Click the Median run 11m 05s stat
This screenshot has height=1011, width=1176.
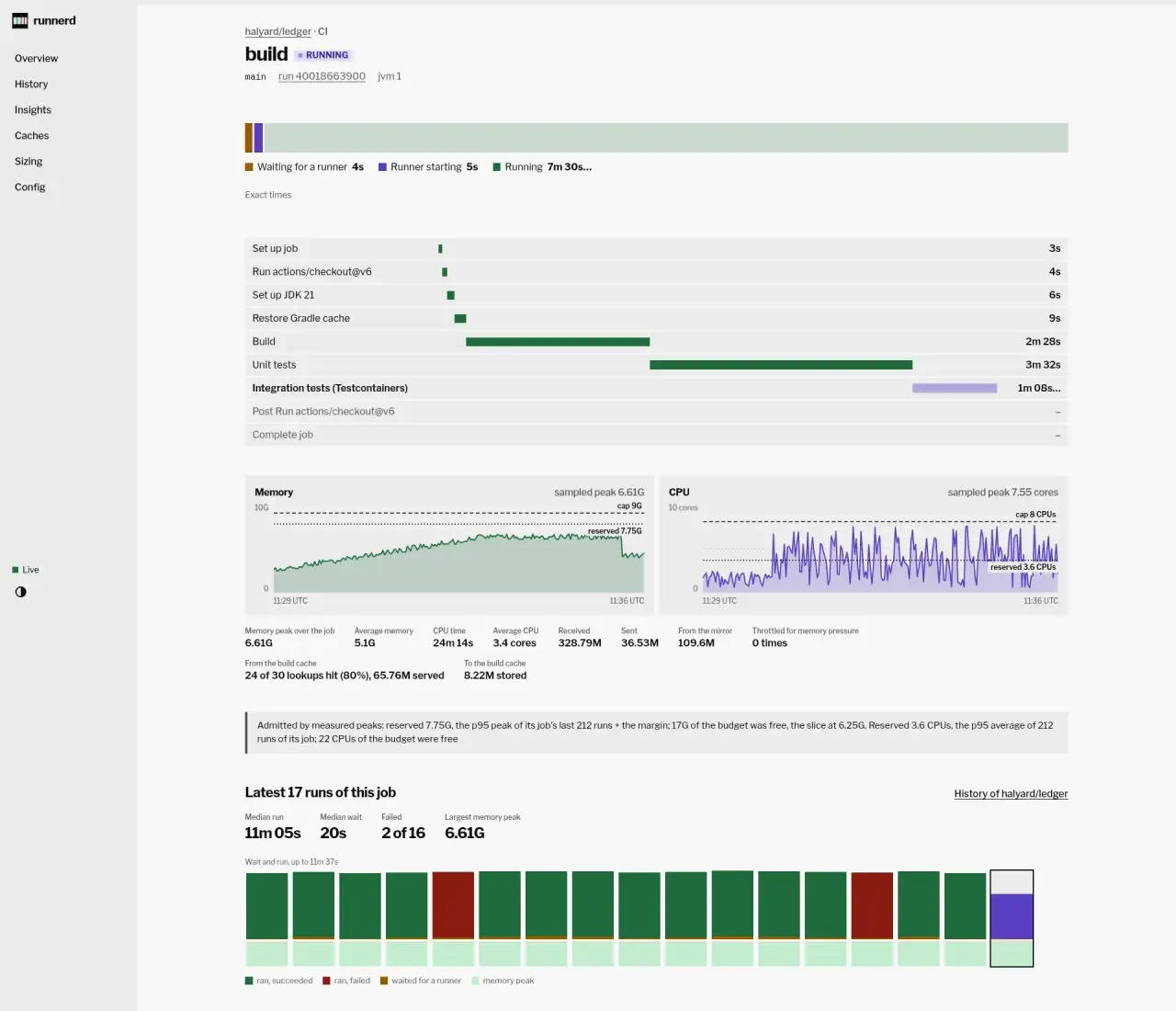coord(273,833)
